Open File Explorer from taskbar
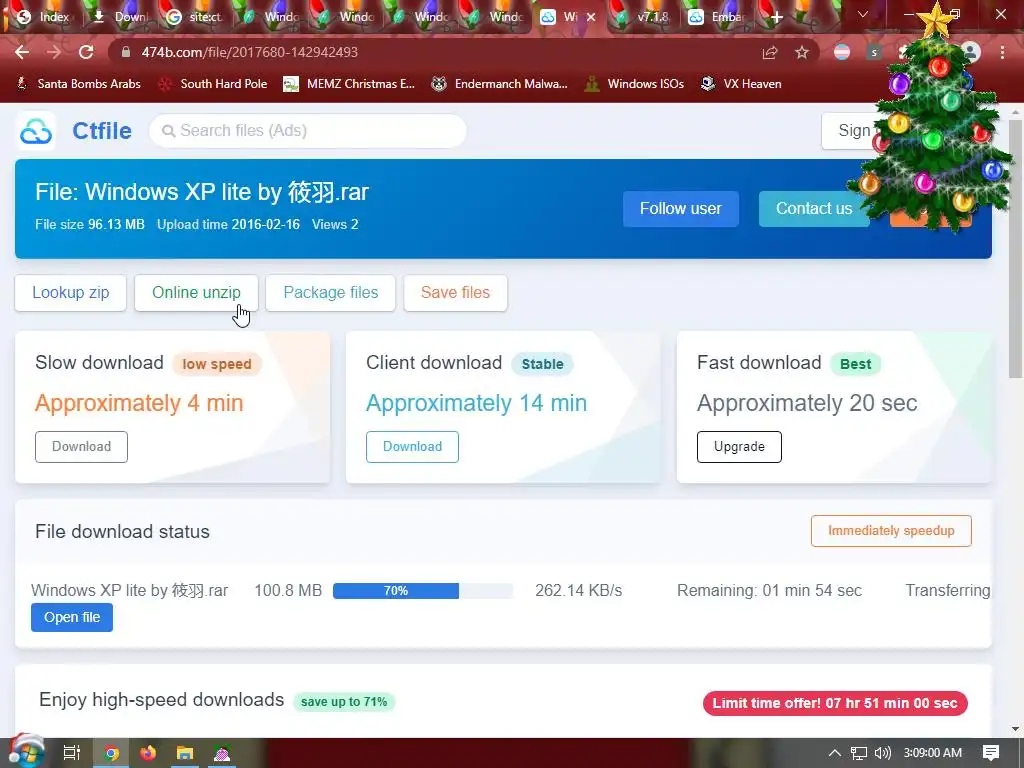Viewport: 1024px width, 768px height. pyautogui.click(x=185, y=753)
